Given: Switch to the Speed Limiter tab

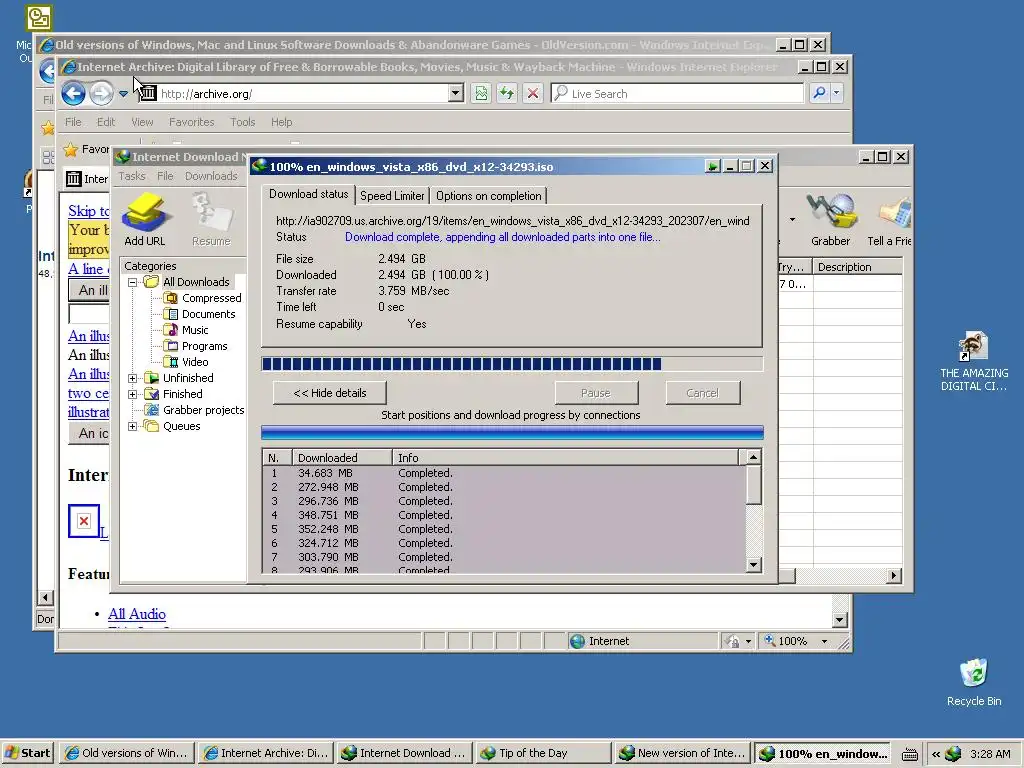Looking at the screenshot, I should 392,196.
